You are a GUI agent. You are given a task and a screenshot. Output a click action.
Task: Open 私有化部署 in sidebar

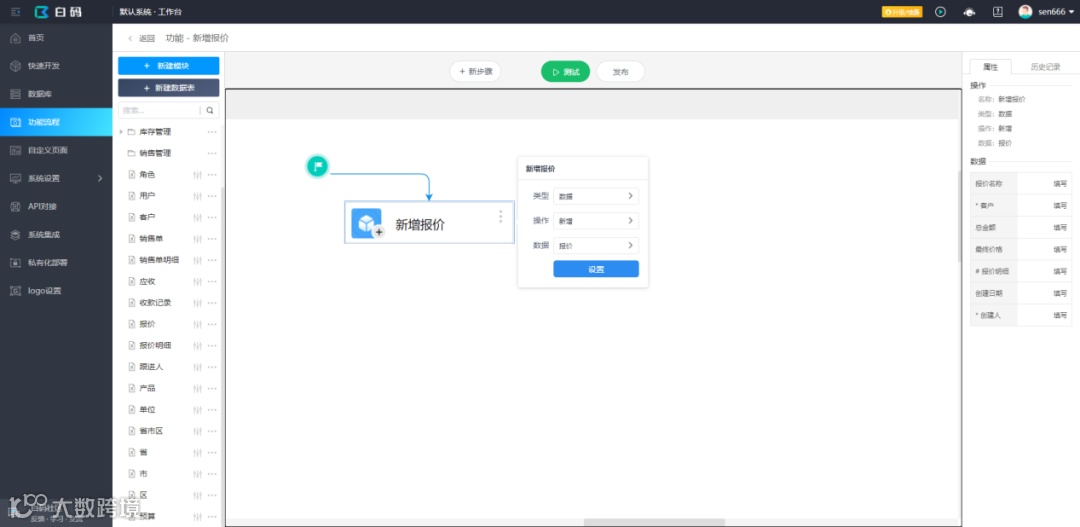tap(56, 262)
